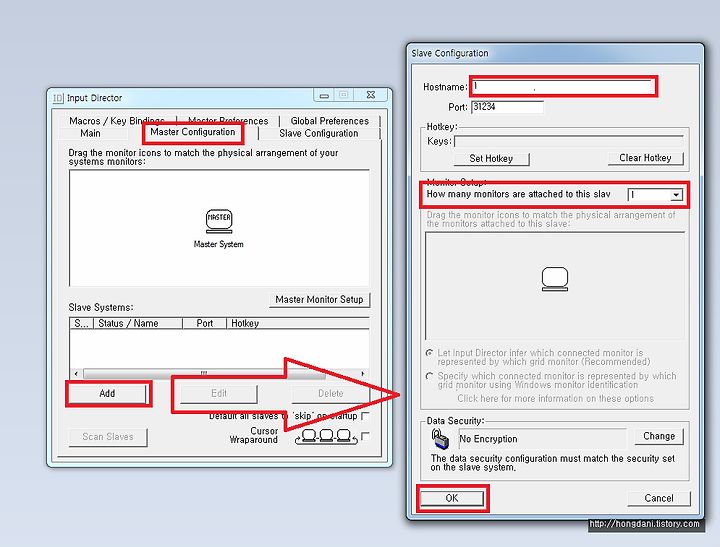Open the more information on options link
Screen dimensions: 720x547
[x=555, y=399]
